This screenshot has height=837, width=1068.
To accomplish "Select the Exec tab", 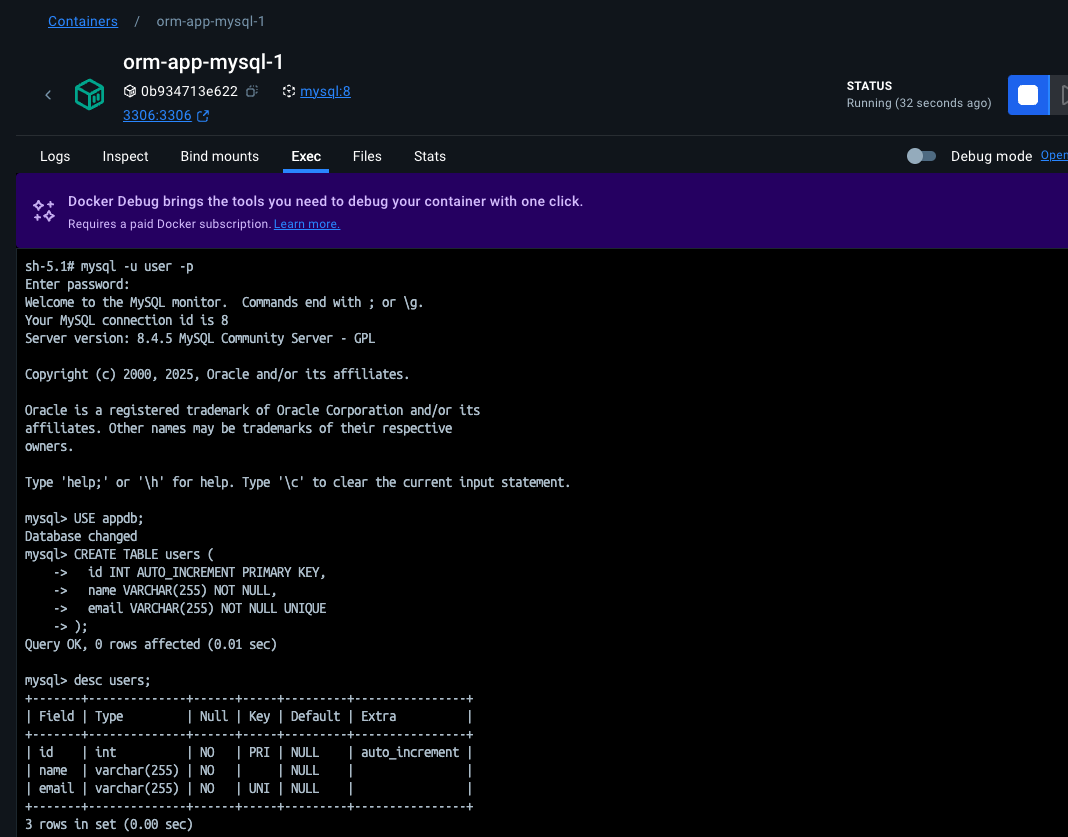I will [x=306, y=156].
